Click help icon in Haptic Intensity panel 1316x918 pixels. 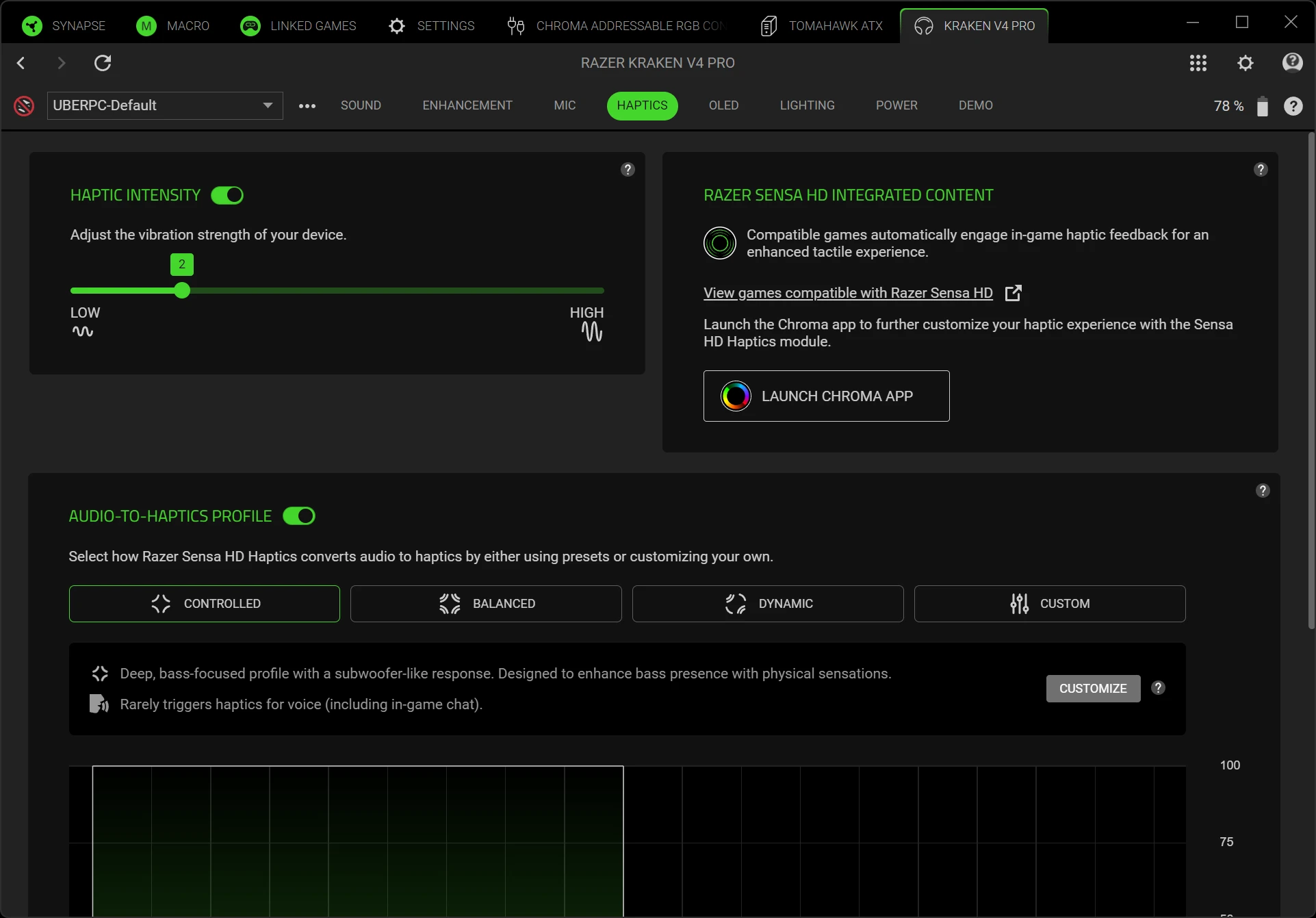pos(628,170)
